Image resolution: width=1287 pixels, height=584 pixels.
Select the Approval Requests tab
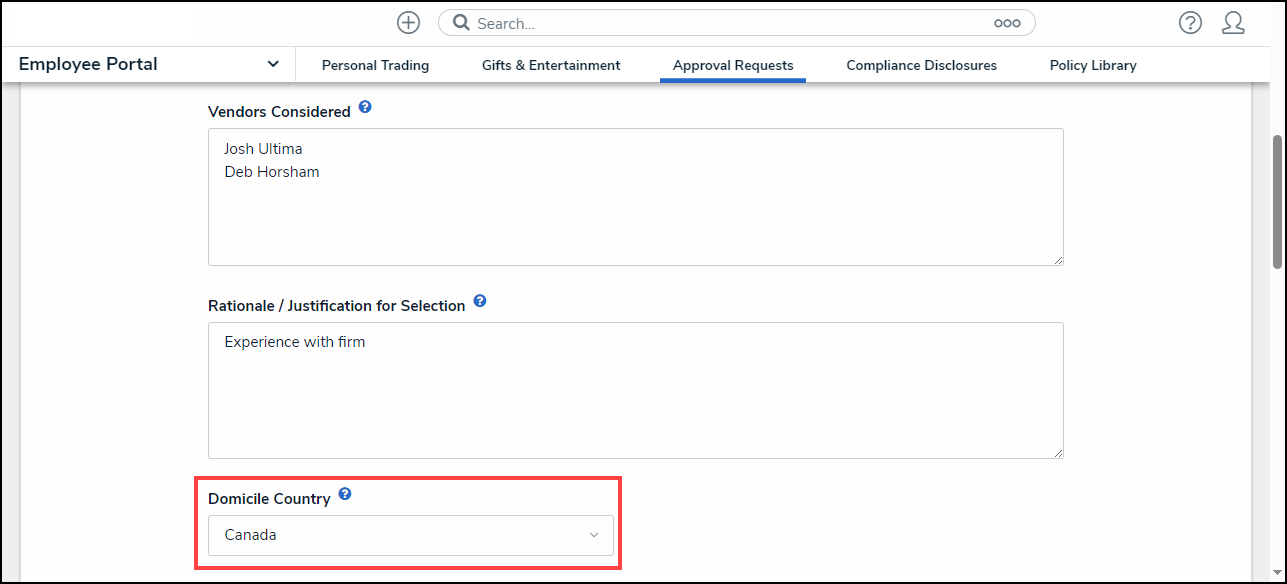(733, 65)
